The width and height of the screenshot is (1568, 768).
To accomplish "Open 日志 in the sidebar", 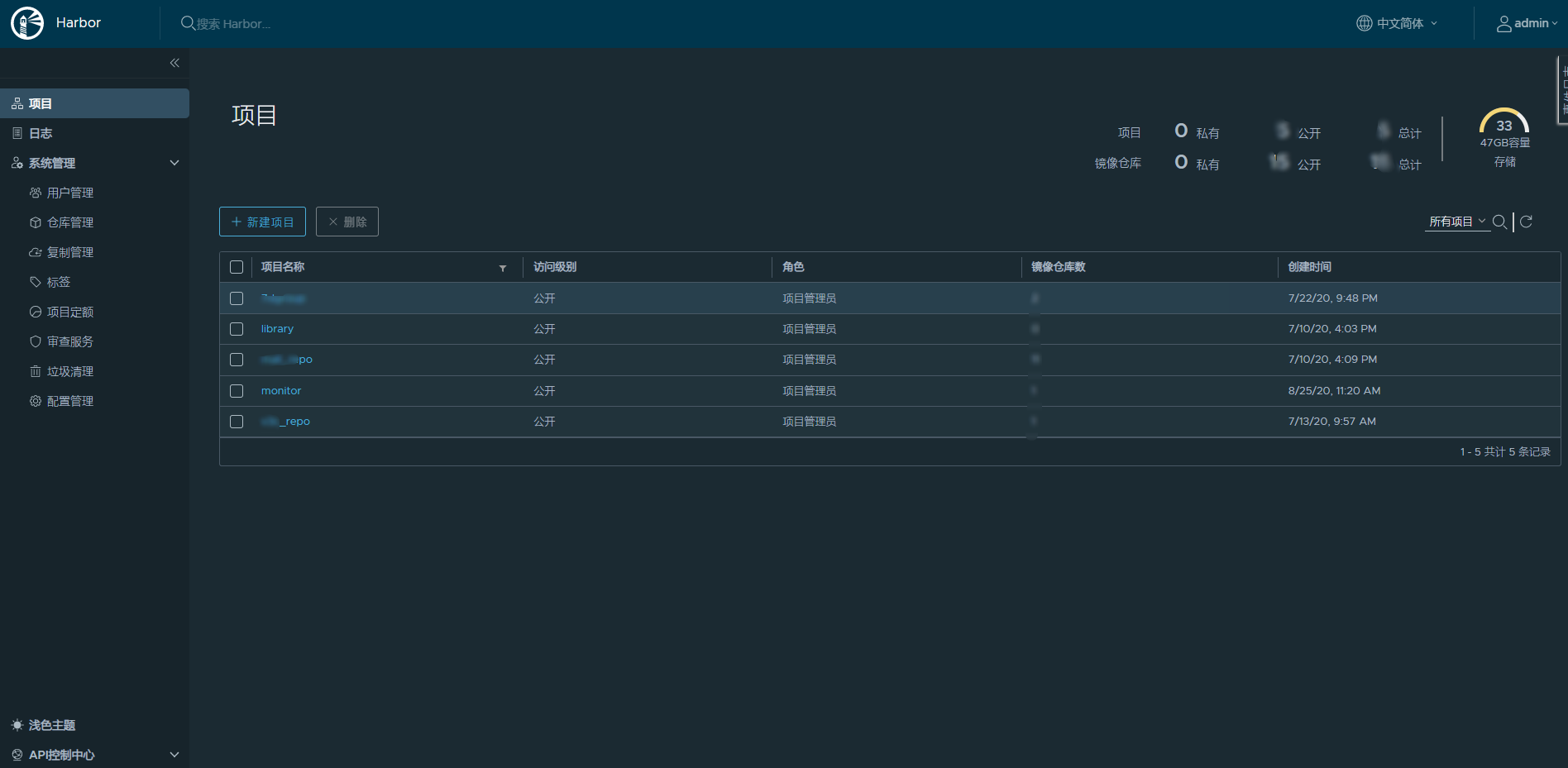I will pyautogui.click(x=41, y=133).
